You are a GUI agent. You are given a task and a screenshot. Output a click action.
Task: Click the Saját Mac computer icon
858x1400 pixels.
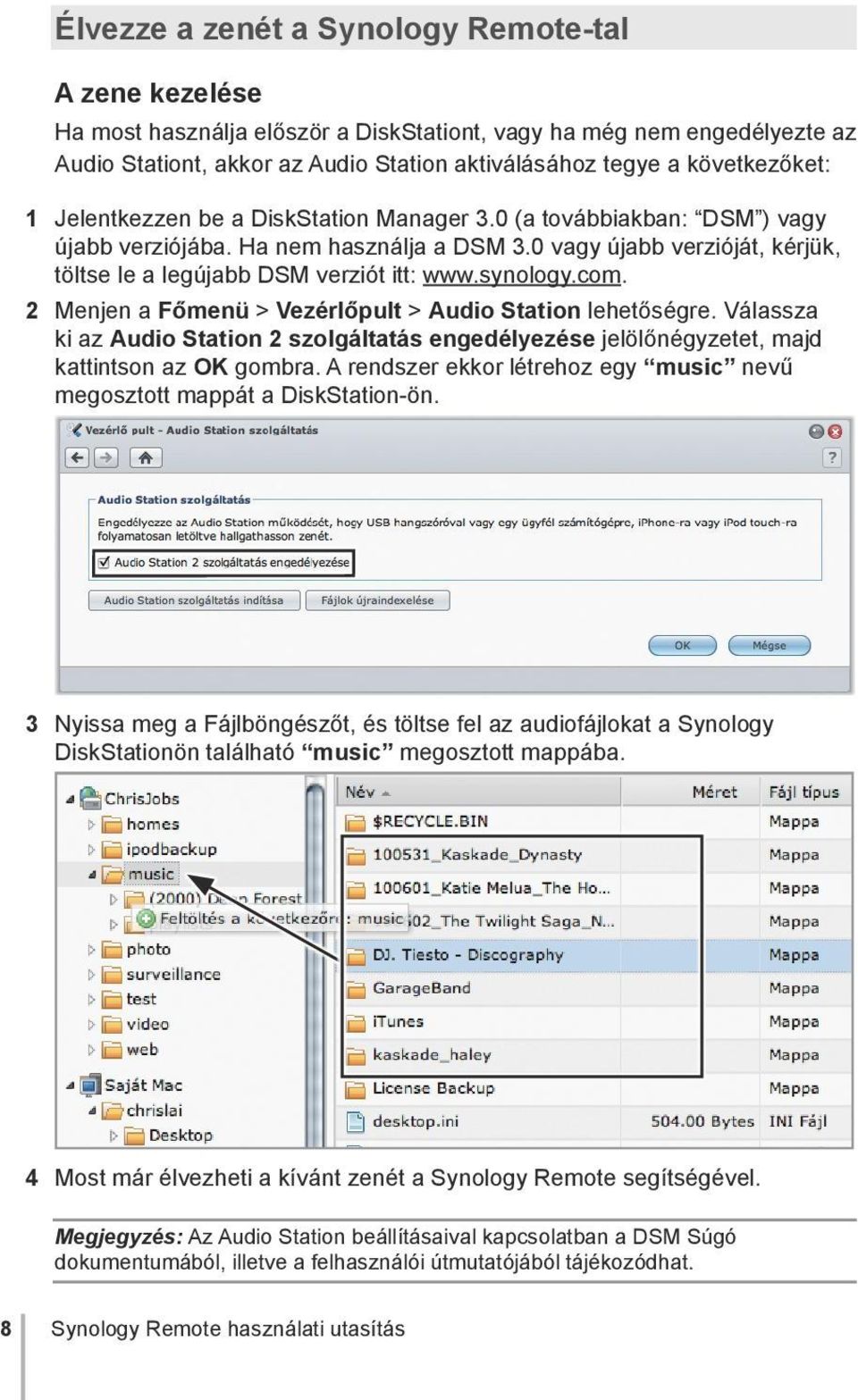coord(90,1086)
